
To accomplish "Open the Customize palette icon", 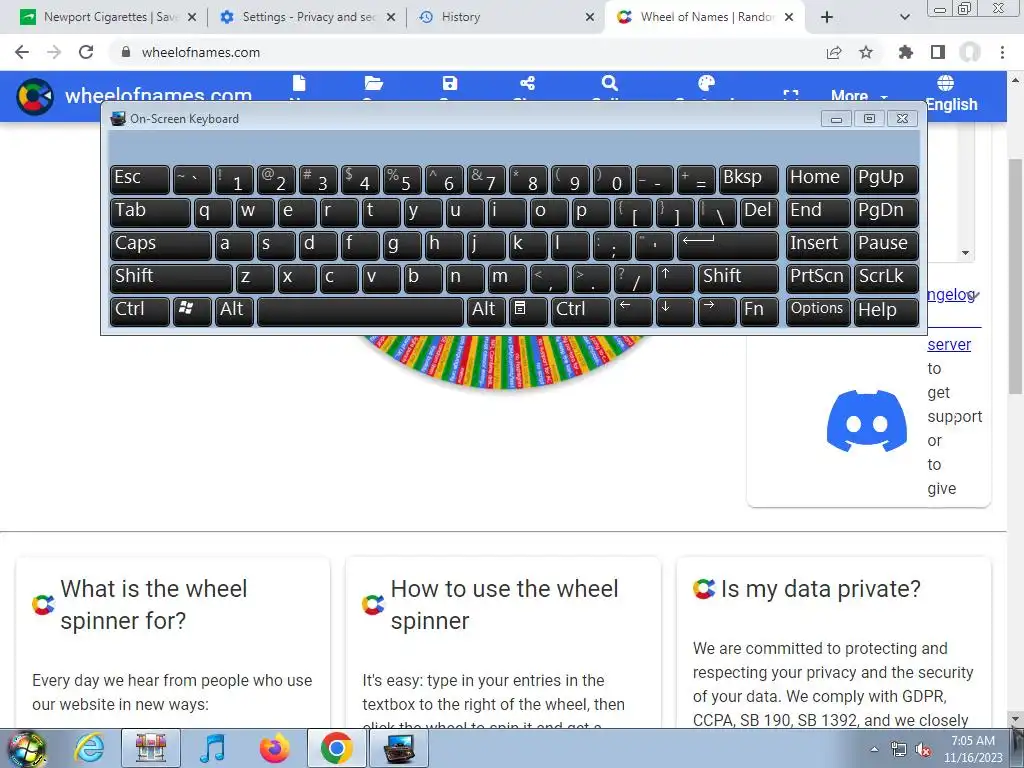I will click(x=707, y=84).
